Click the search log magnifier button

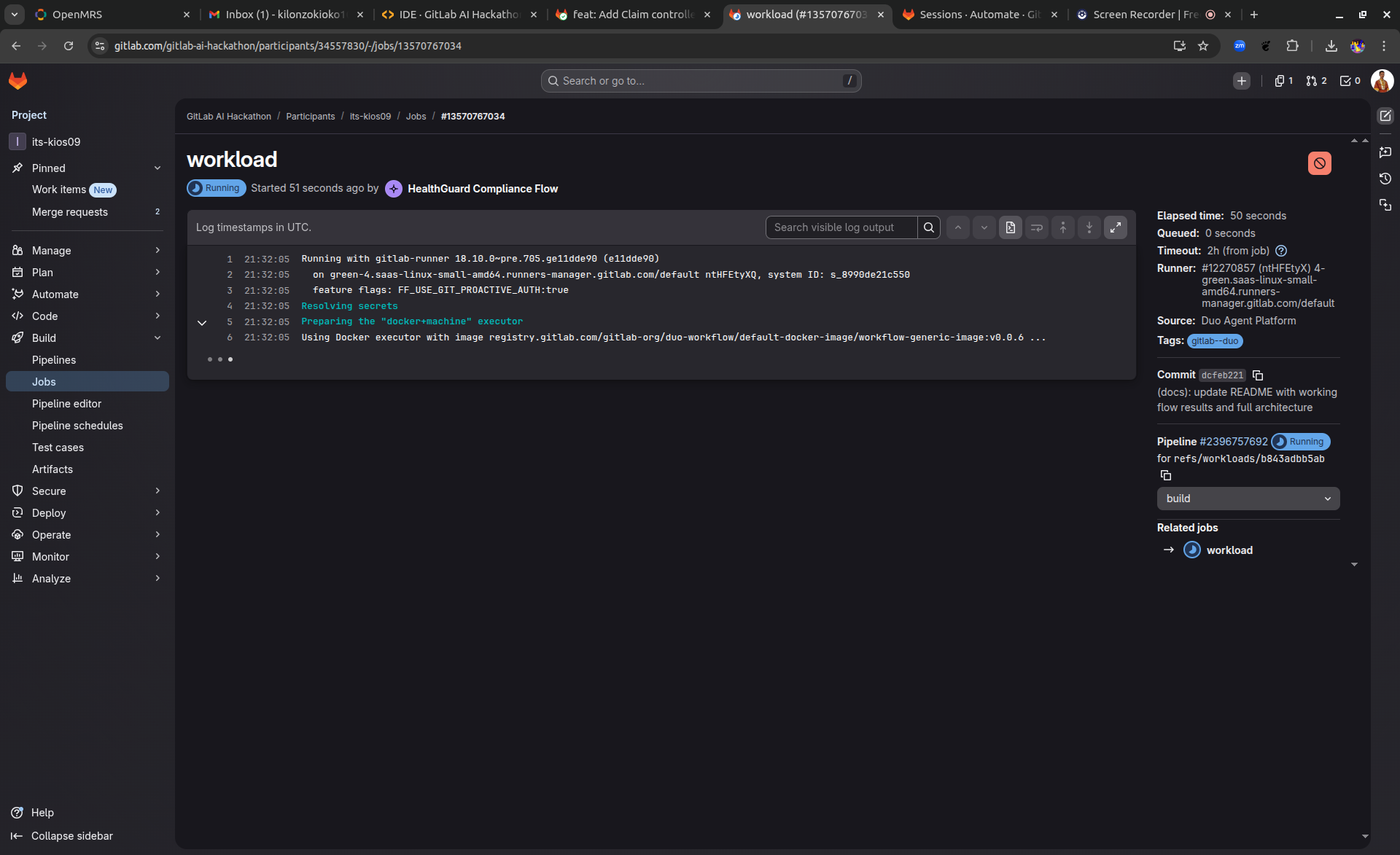point(928,227)
